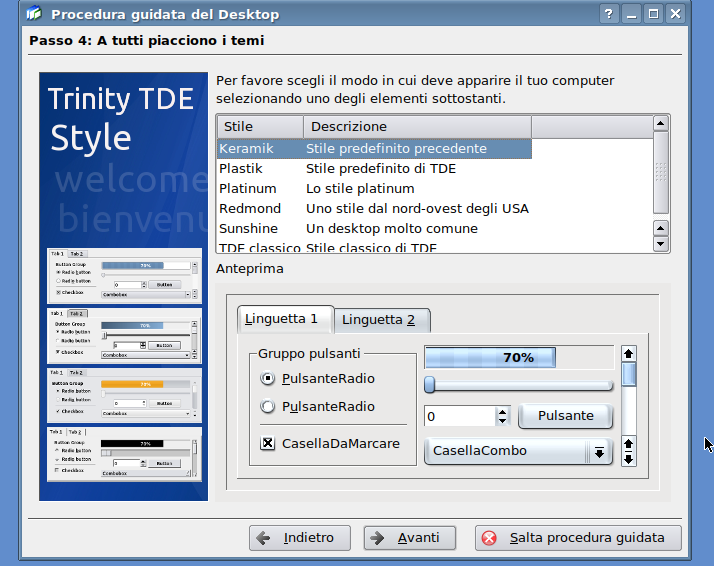Viewport: 714px width, 566px height.
Task: Select the first PulsanteRadio option
Action: point(317,378)
